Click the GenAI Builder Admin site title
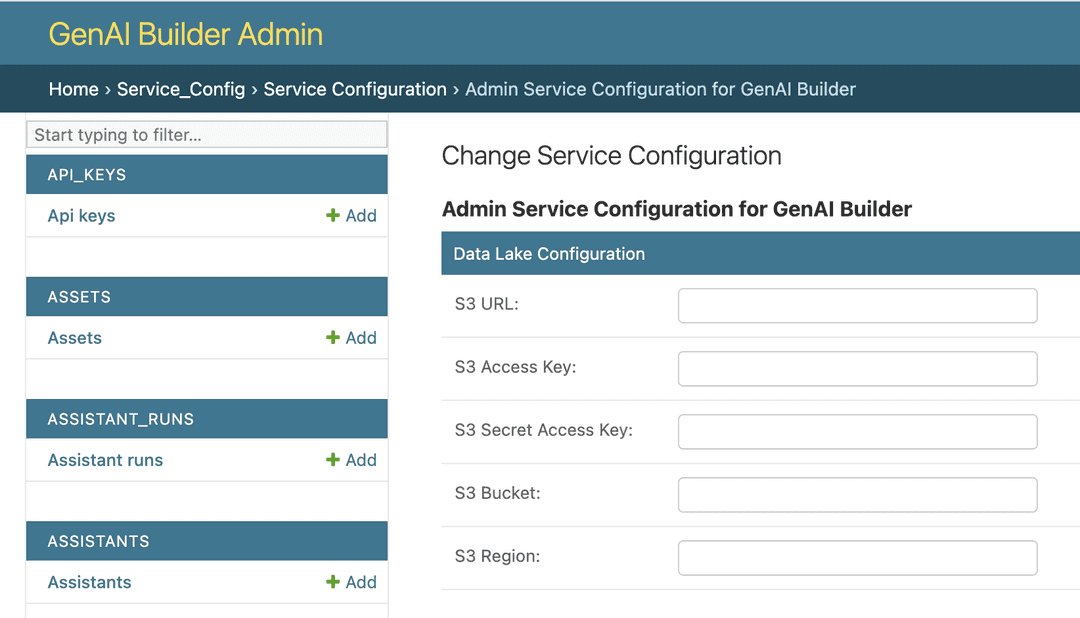Screen dimensions: 1080x618 click(x=184, y=33)
